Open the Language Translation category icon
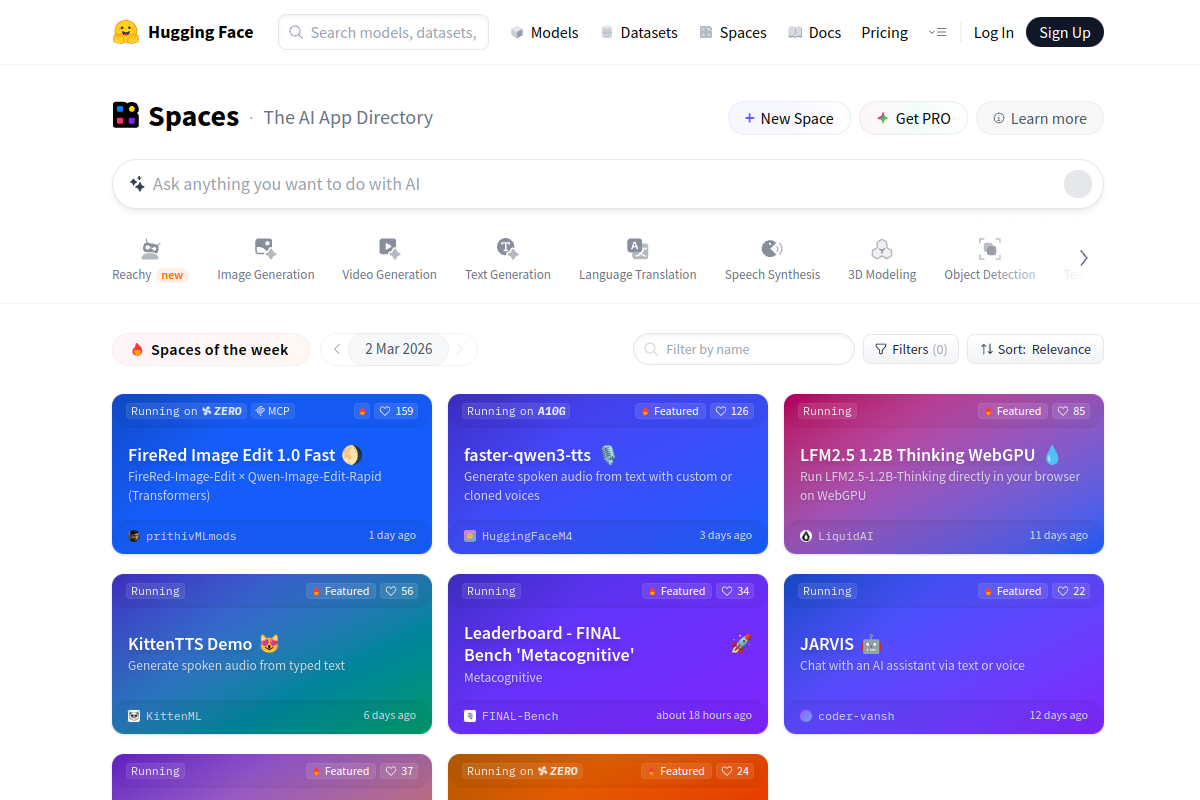This screenshot has height=800, width=1200. (x=637, y=249)
